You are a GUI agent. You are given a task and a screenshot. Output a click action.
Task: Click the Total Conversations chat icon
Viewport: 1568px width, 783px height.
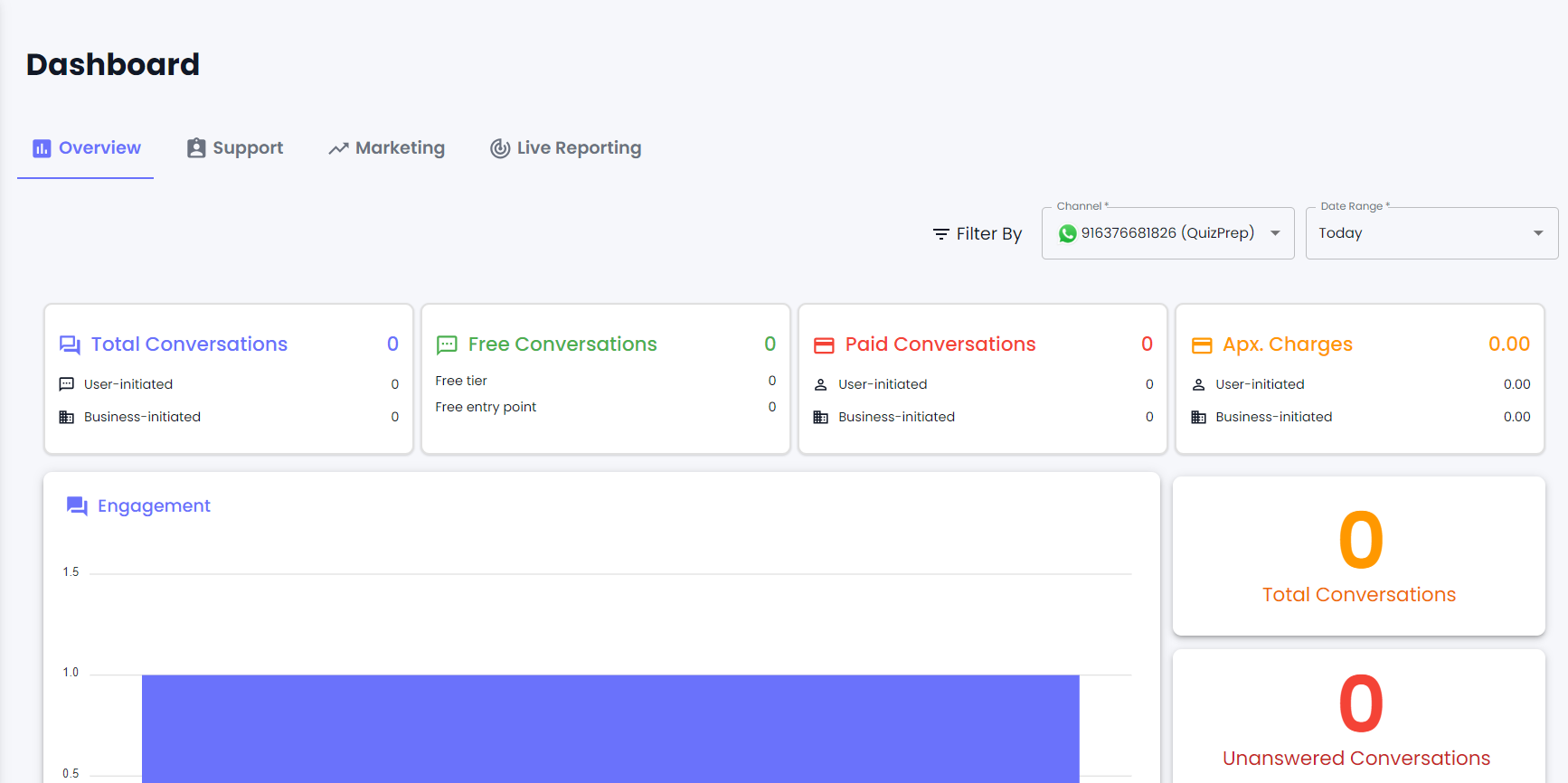[x=70, y=344]
